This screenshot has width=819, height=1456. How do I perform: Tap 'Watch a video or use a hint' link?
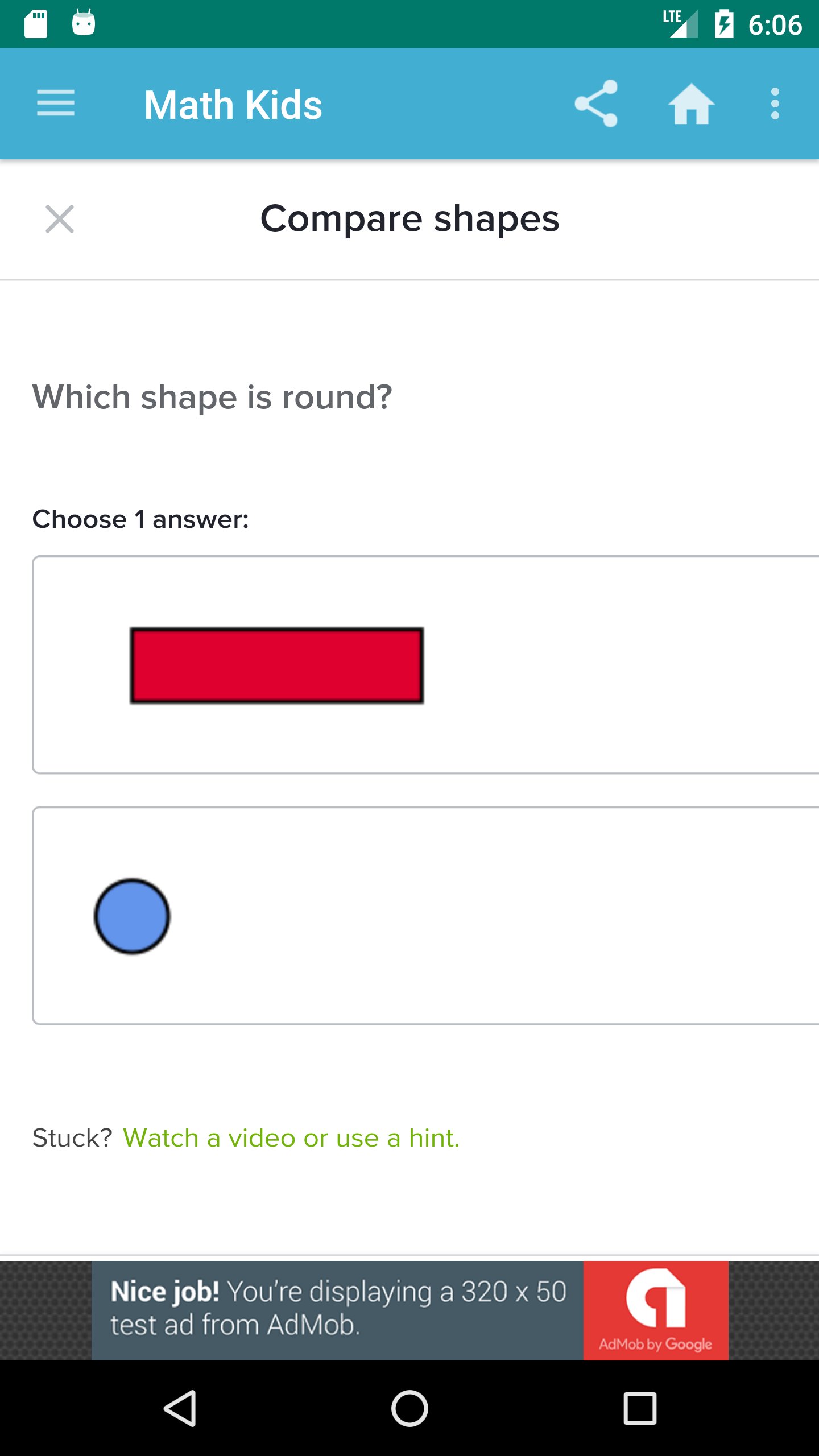[291, 1138]
